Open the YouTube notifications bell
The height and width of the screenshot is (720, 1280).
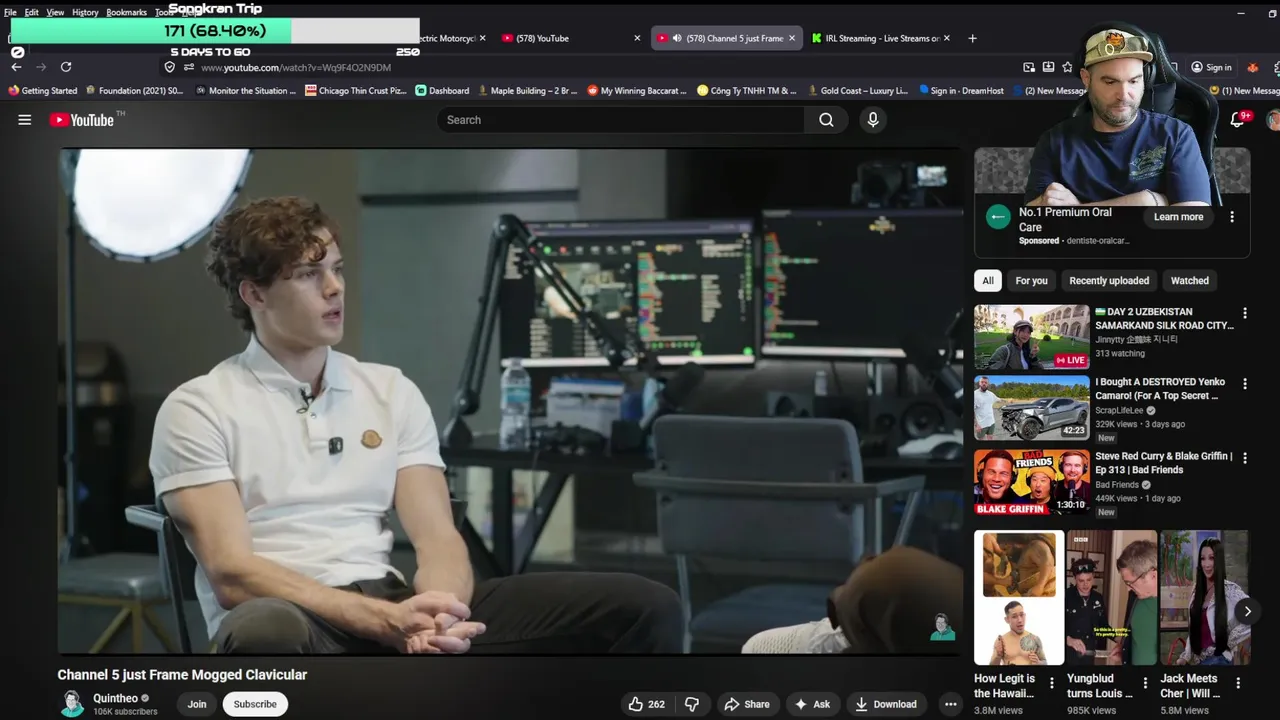click(x=1237, y=120)
